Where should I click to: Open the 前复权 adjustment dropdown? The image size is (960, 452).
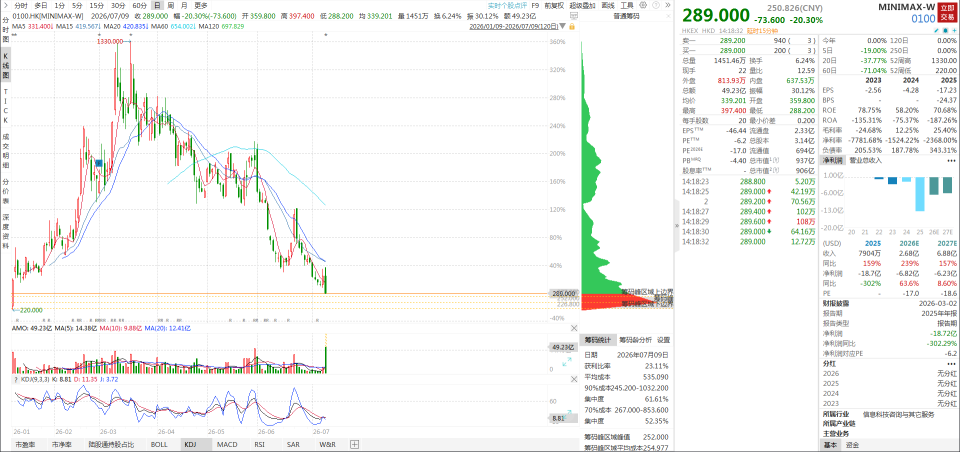pos(554,5)
